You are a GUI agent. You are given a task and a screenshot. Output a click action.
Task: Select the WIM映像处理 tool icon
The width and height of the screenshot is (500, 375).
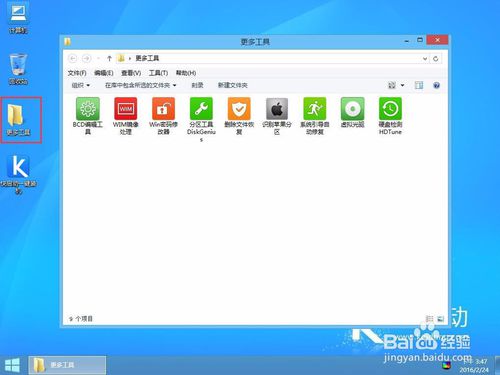125,109
